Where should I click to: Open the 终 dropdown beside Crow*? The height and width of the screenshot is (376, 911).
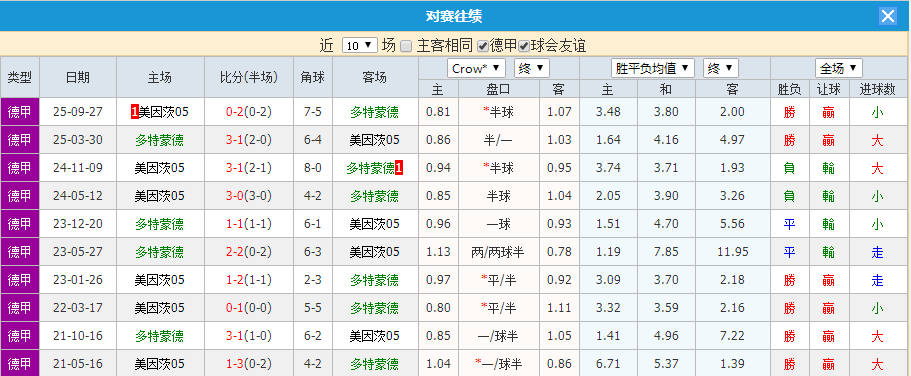coord(532,69)
